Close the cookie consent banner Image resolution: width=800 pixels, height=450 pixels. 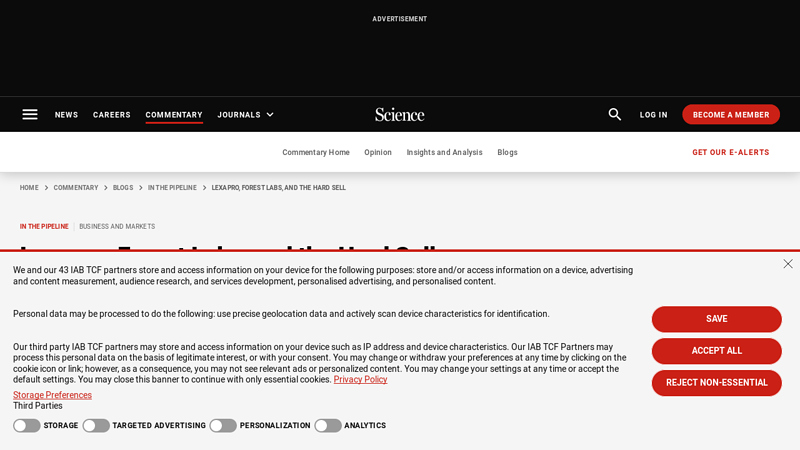tap(788, 264)
